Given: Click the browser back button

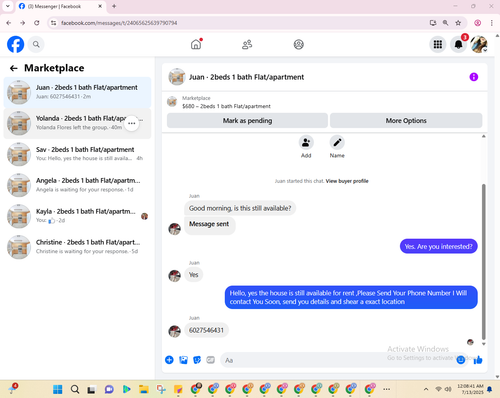Looking at the screenshot, I should tap(9, 23).
